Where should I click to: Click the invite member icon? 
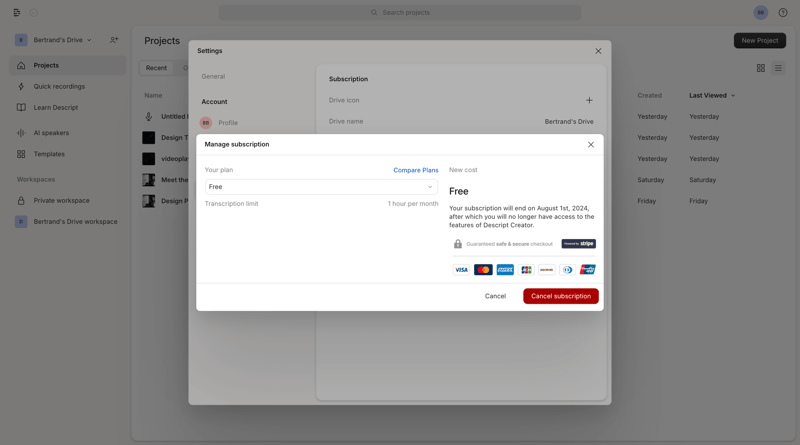pos(114,40)
